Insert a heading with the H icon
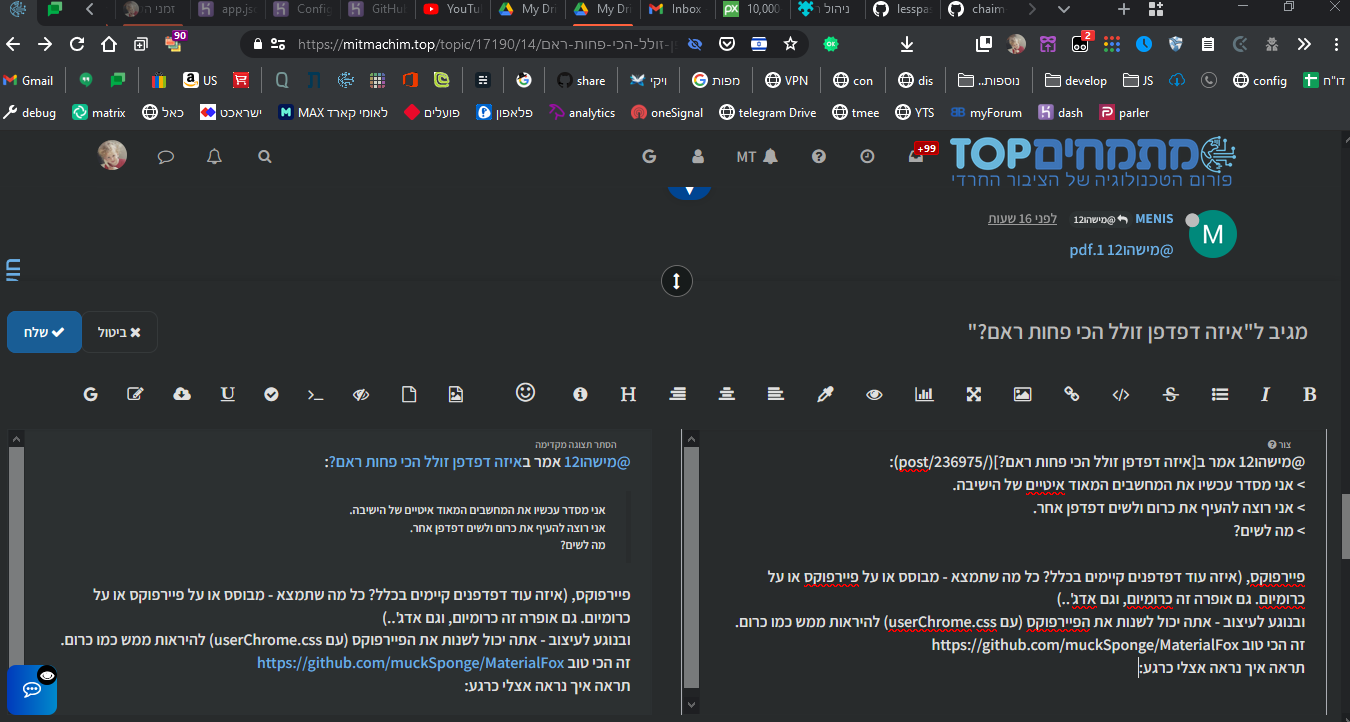This screenshot has width=1350, height=722. [628, 394]
